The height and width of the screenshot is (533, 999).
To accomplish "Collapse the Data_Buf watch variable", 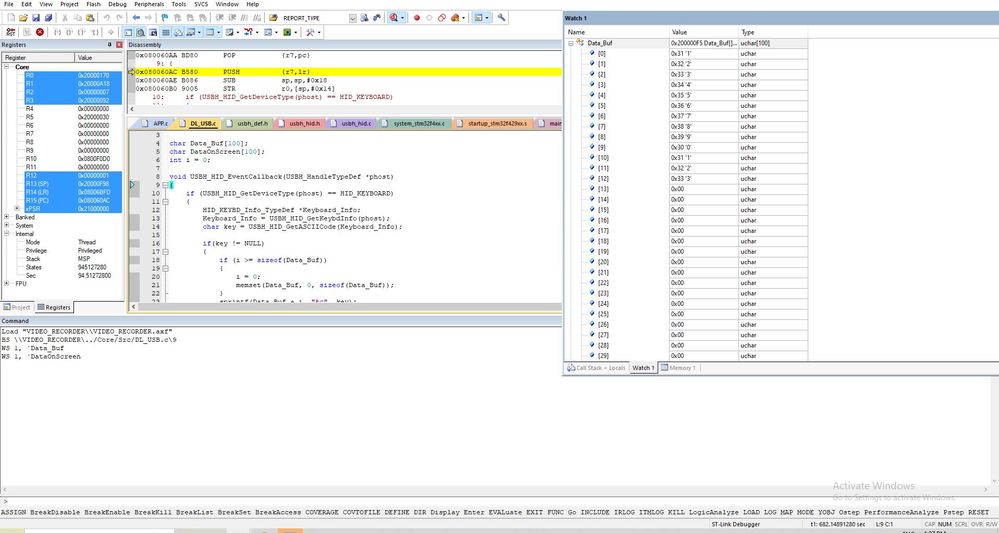I will [572, 45].
